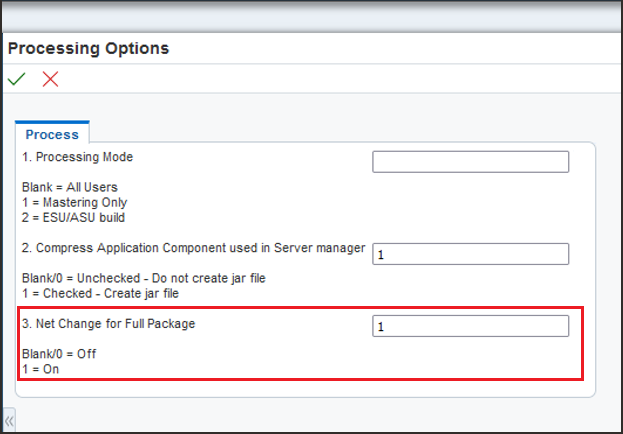The image size is (623, 434).
Task: Click the gray header bar above the title
Action: pyautogui.click(x=312, y=17)
